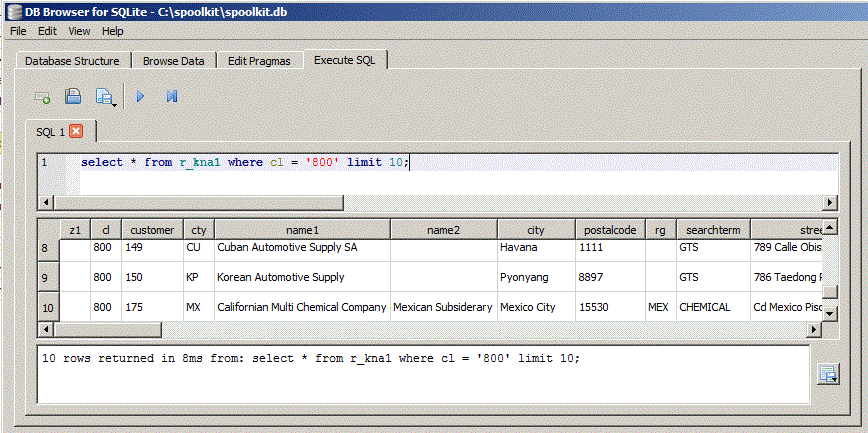
Task: Open the Help menu
Action: pyautogui.click(x=112, y=31)
